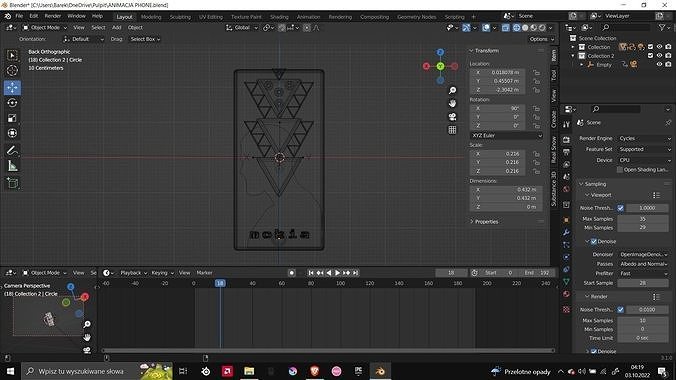Click the current frame marker 18 in timeline
This screenshot has height=380, width=676.
coord(220,283)
